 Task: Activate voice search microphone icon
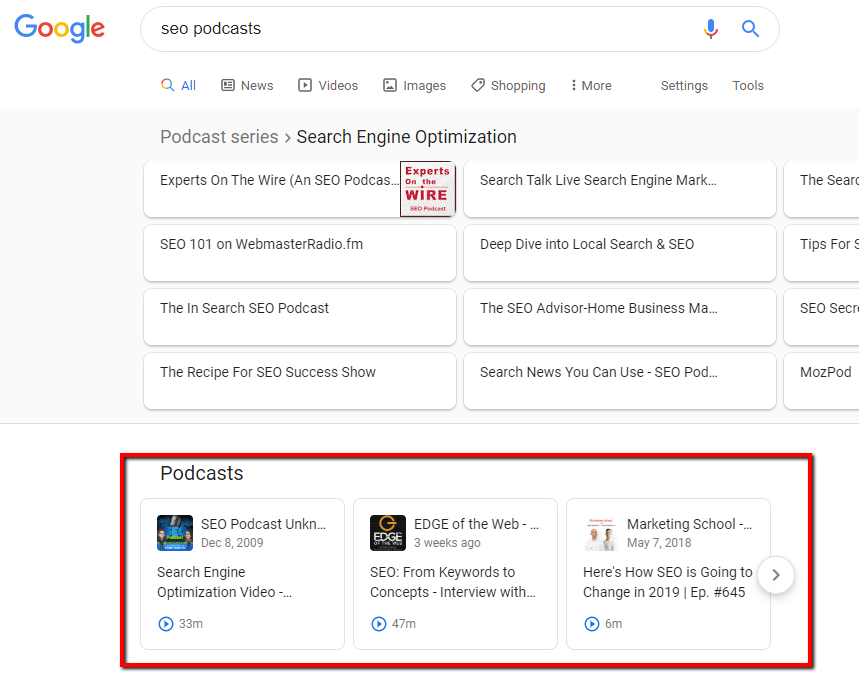coord(711,28)
